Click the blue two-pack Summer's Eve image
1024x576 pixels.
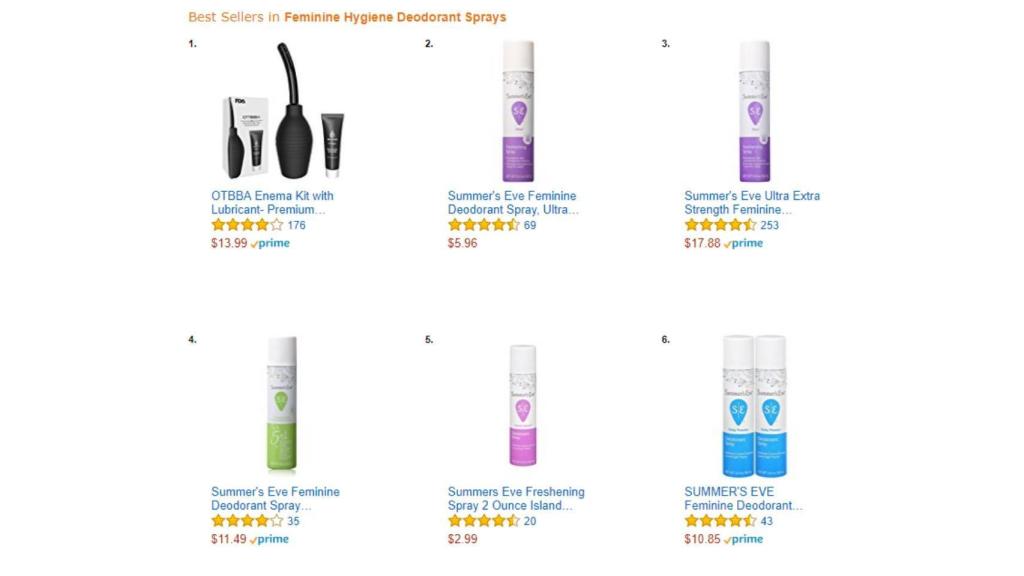(755, 406)
